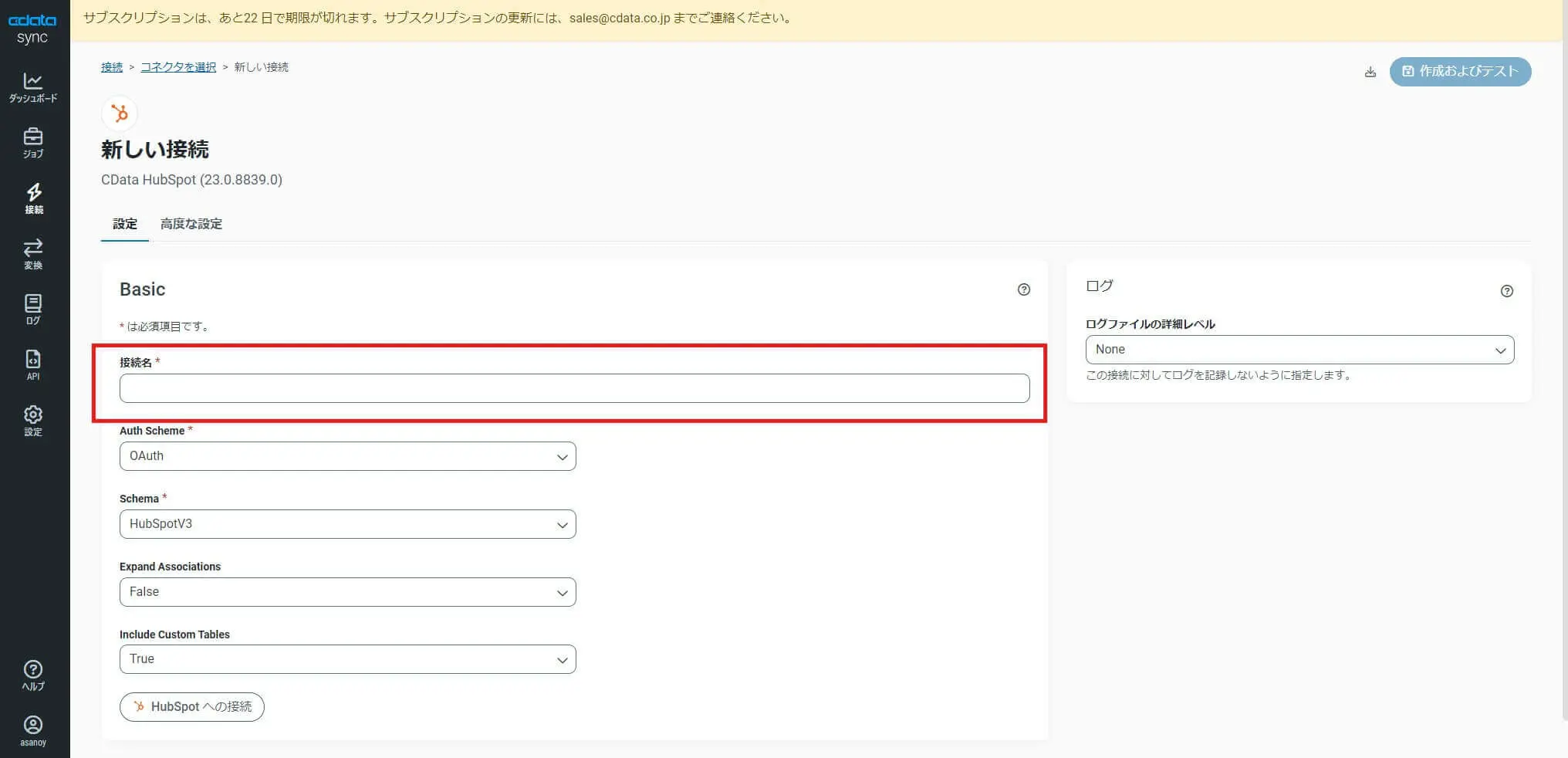Open the Expand Associations dropdown
The image size is (1568, 758).
click(x=347, y=592)
